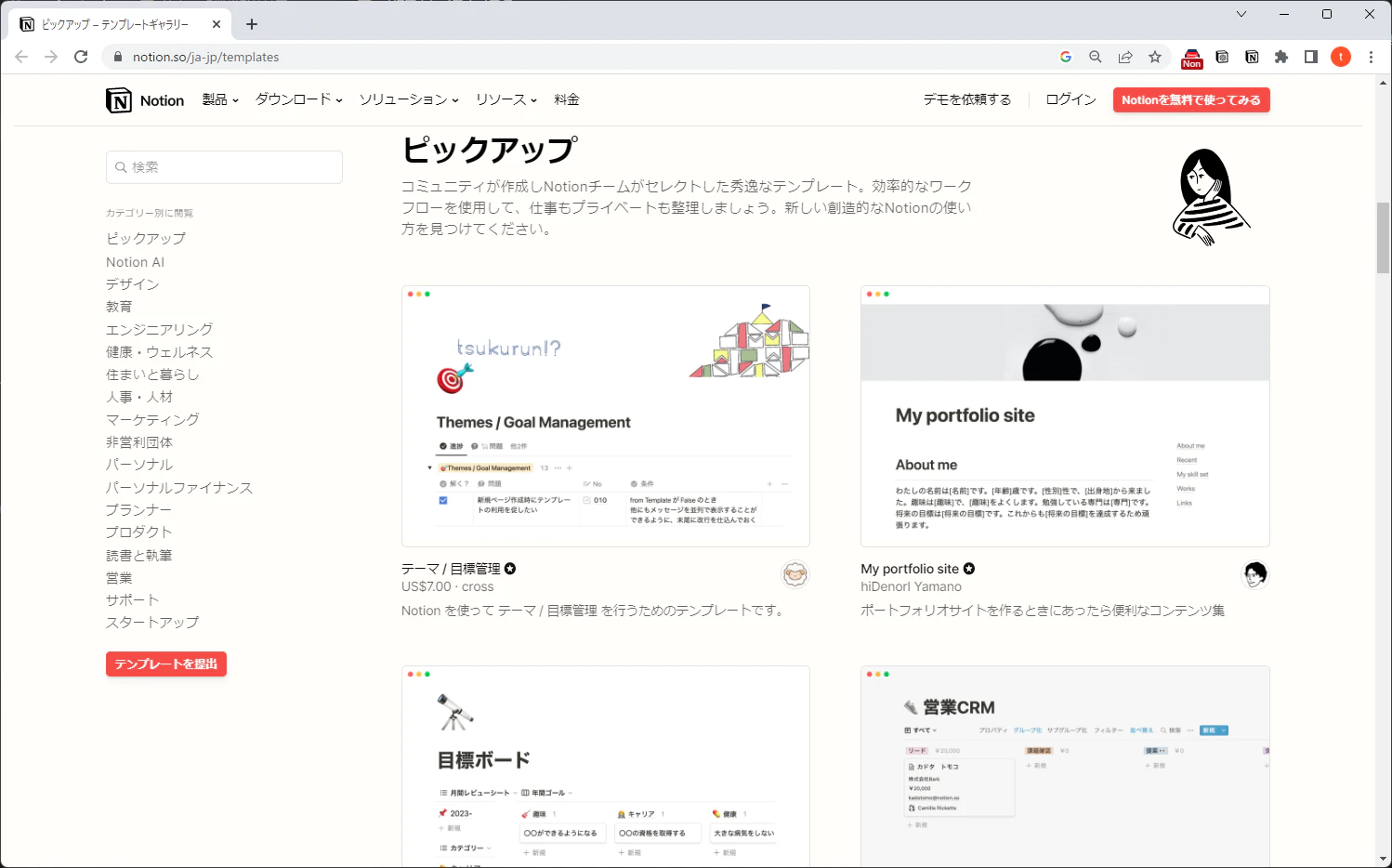
Task: Open the Notion Web Clipper extension icon
Action: tap(1252, 57)
